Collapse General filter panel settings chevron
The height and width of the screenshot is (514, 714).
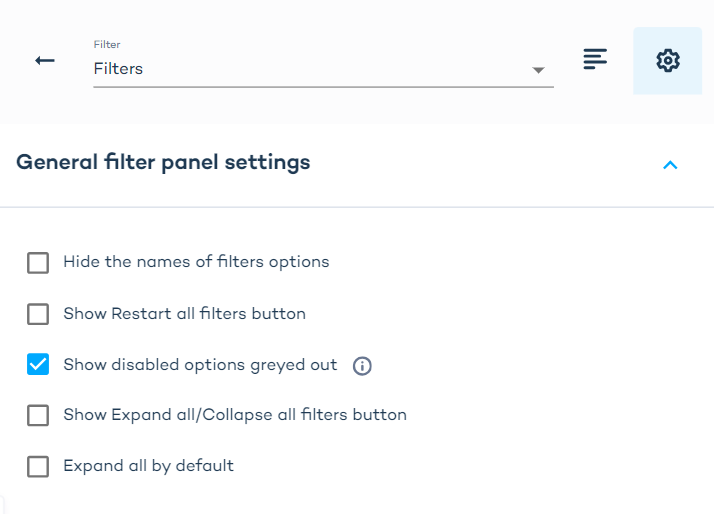[x=670, y=165]
